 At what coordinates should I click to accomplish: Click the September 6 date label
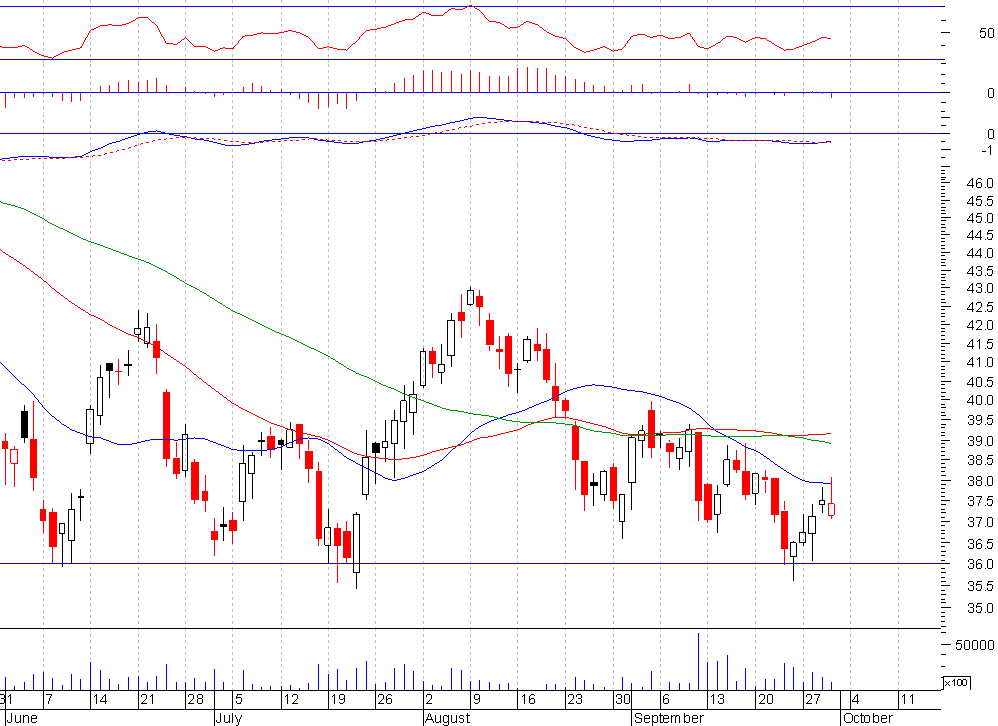[x=666, y=699]
